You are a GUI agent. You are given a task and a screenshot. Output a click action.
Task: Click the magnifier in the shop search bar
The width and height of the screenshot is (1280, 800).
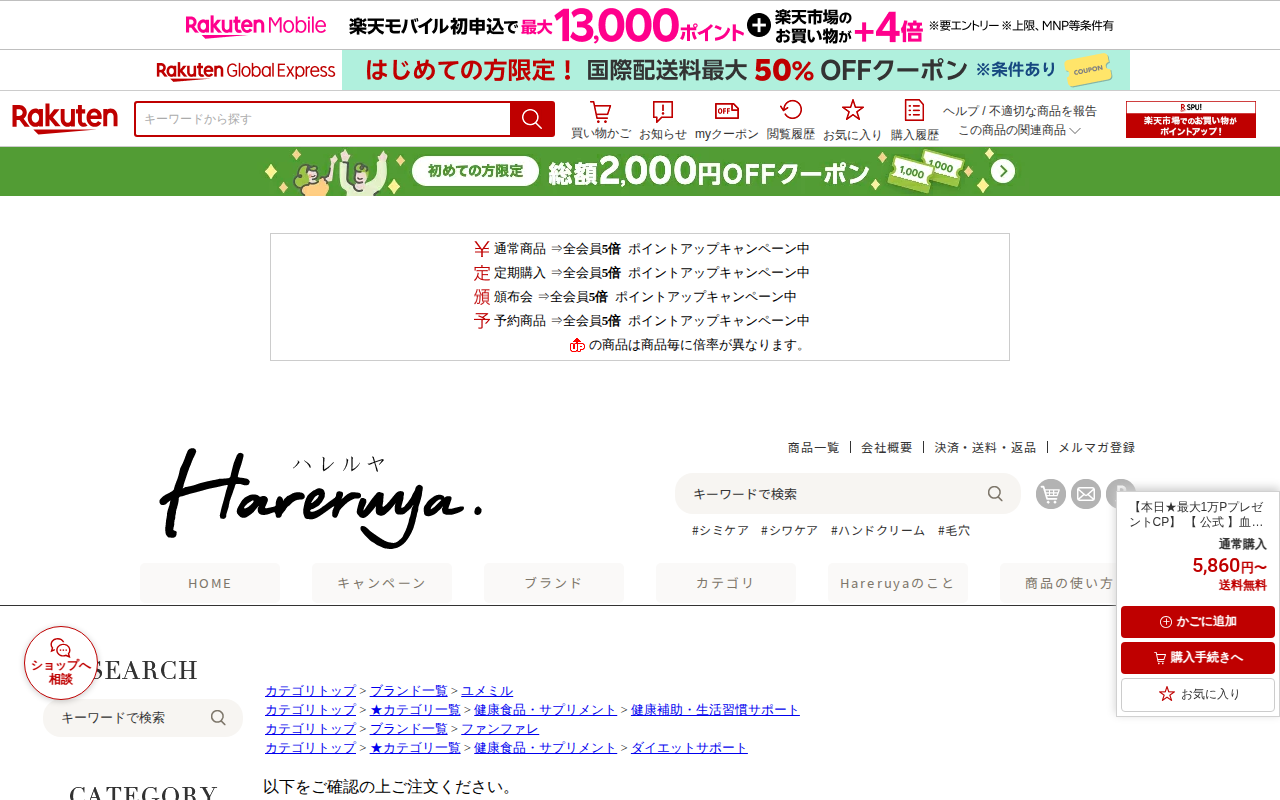995,493
